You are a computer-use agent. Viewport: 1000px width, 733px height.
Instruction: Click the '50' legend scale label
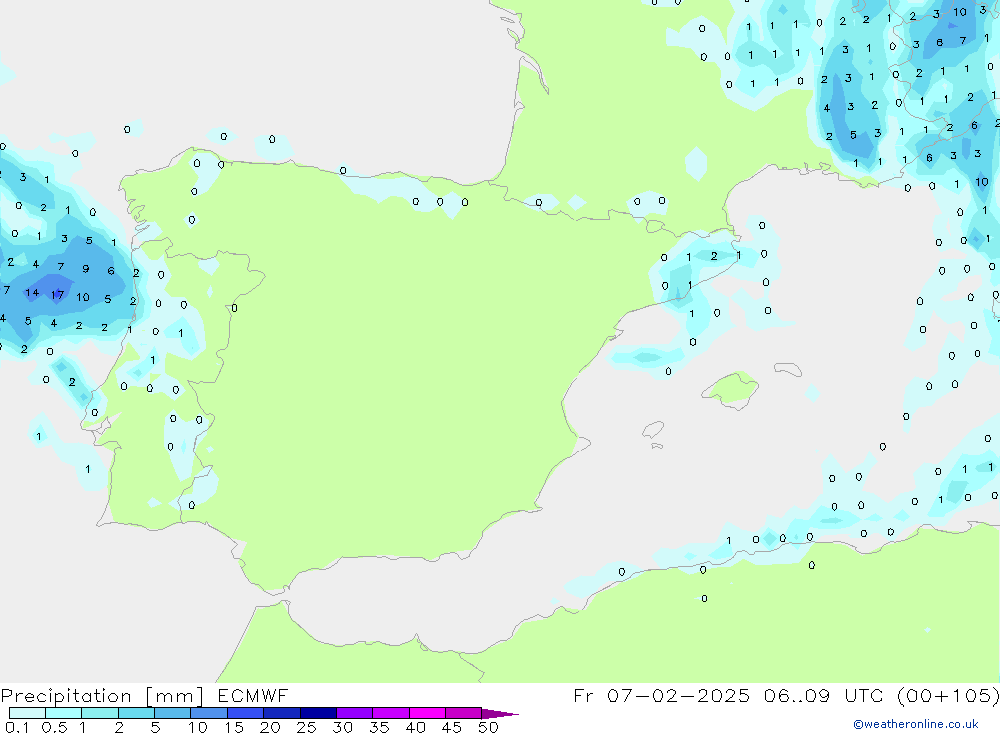coord(488,727)
